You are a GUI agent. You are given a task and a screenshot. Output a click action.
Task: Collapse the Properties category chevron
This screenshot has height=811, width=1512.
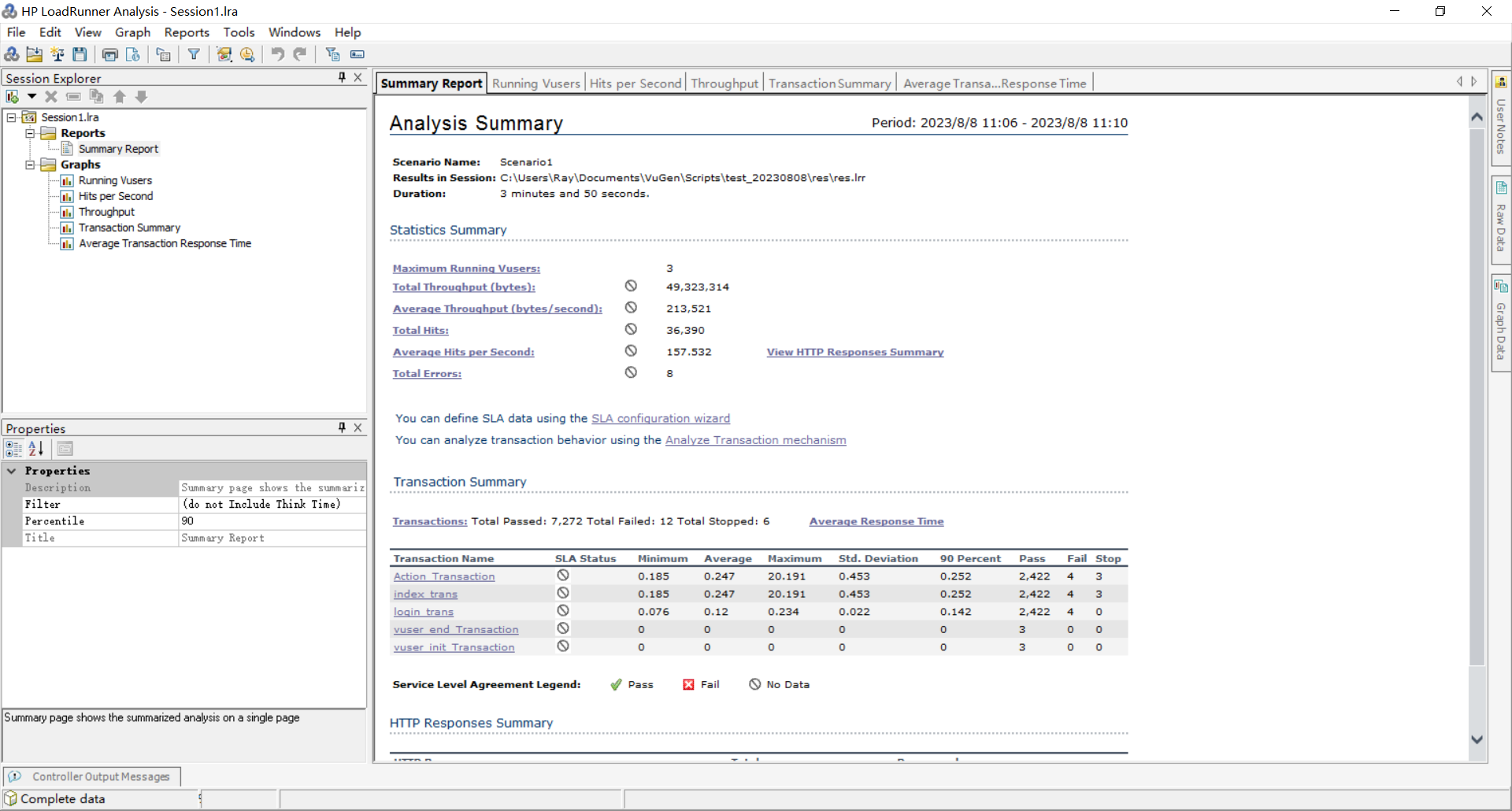12,471
